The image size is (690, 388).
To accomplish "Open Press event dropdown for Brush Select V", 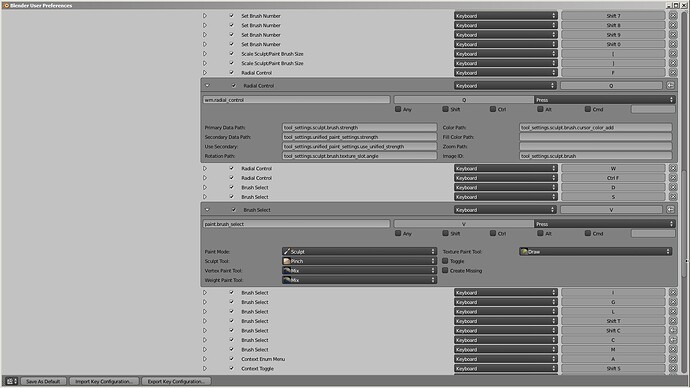I will (604, 224).
